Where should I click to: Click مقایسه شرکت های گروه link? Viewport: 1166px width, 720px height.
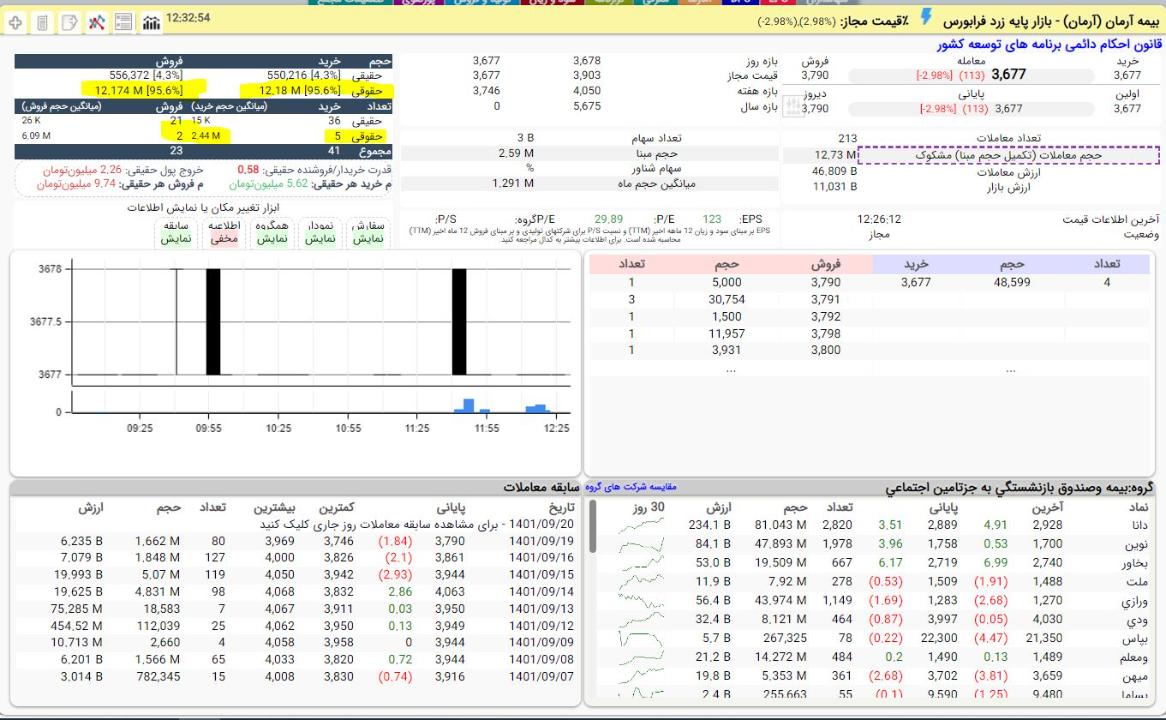pyautogui.click(x=630, y=488)
